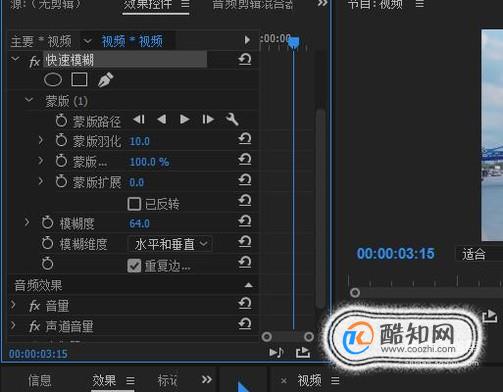Collapse the 快速模糊 effect
Image resolution: width=503 pixels, height=392 pixels.
15,59
